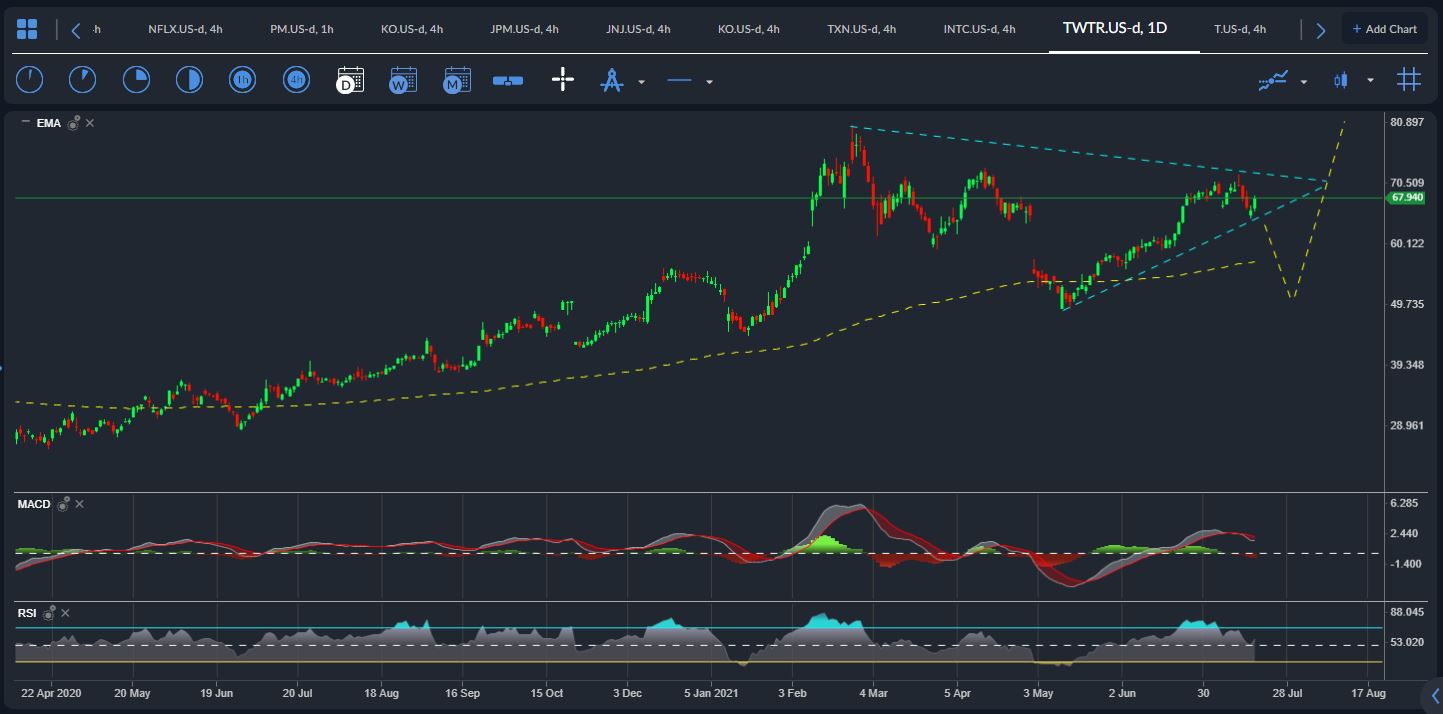
Task: Click the horizontal bar scale tool icon
Action: (x=508, y=81)
